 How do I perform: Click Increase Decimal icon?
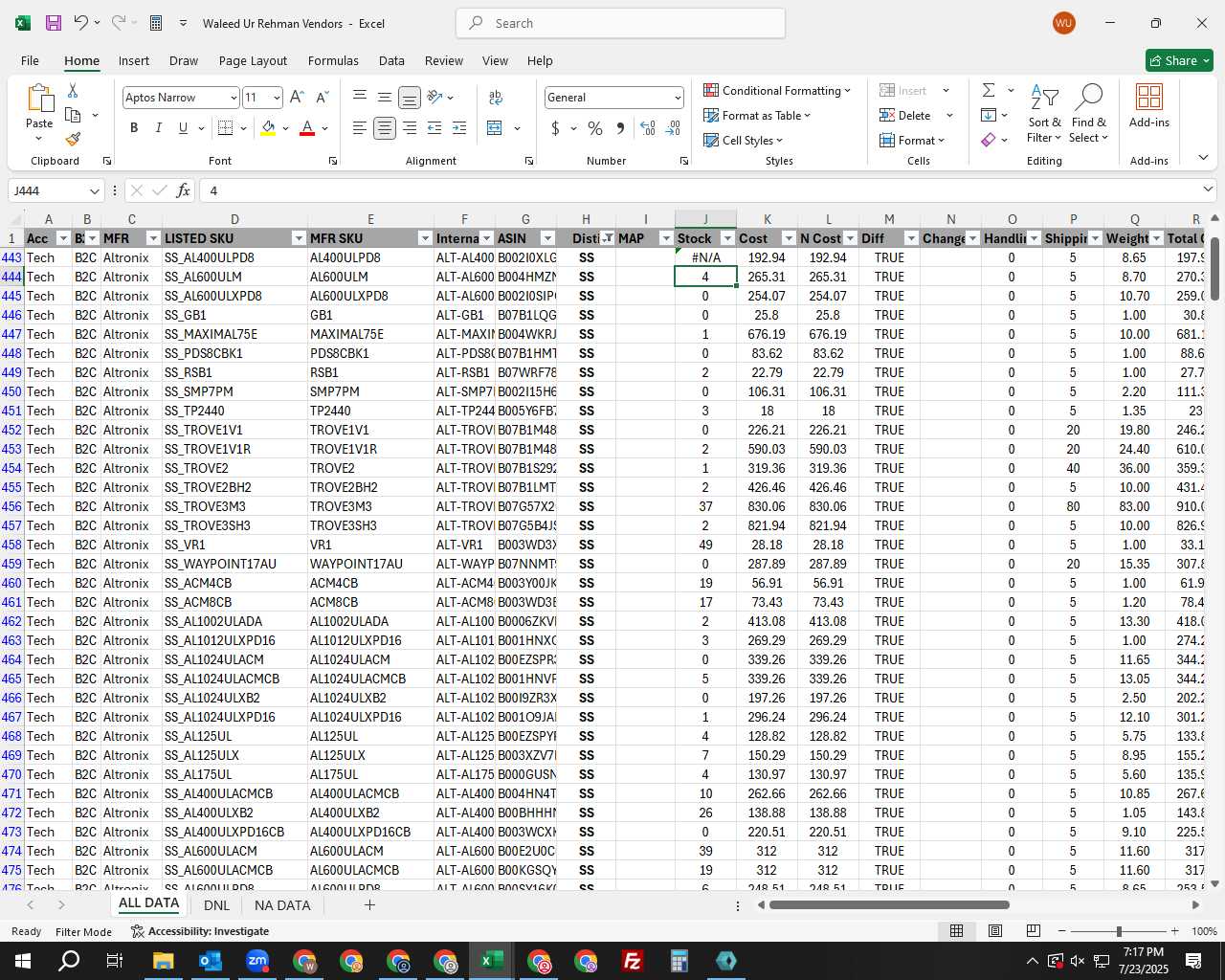coord(648,128)
